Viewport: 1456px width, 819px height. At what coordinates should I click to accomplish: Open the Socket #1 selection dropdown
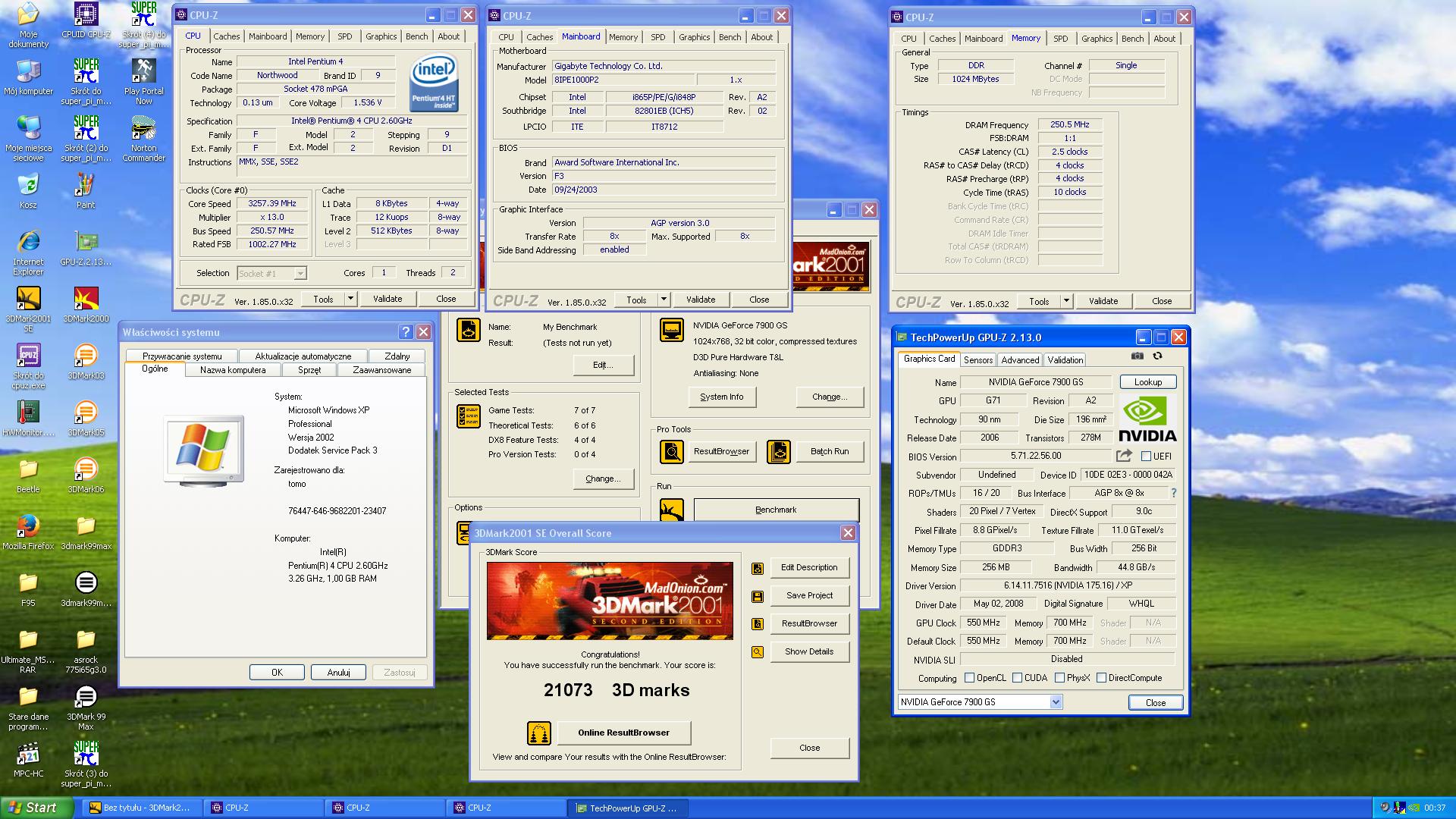[271, 273]
